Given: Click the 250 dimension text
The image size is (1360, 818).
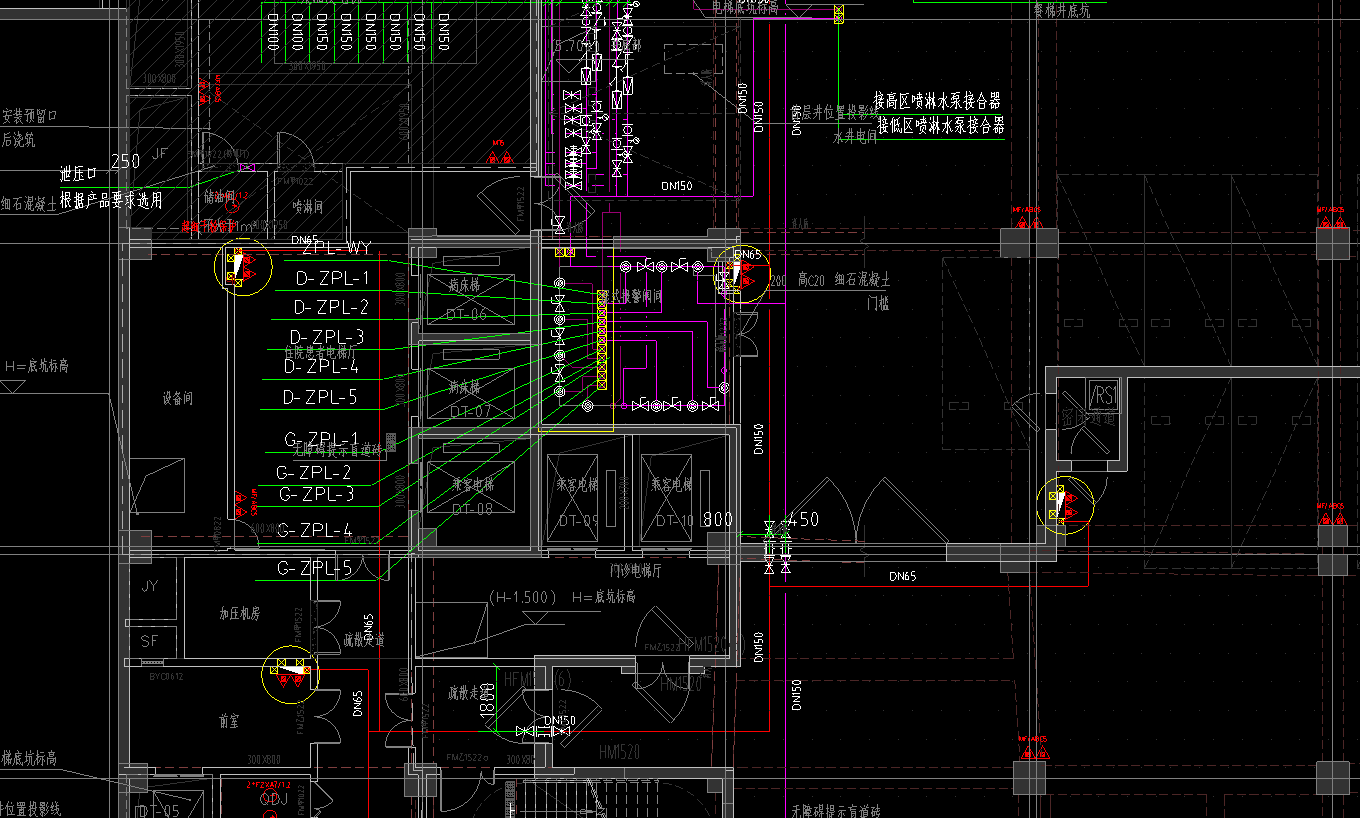Looking at the screenshot, I should coord(125,161).
